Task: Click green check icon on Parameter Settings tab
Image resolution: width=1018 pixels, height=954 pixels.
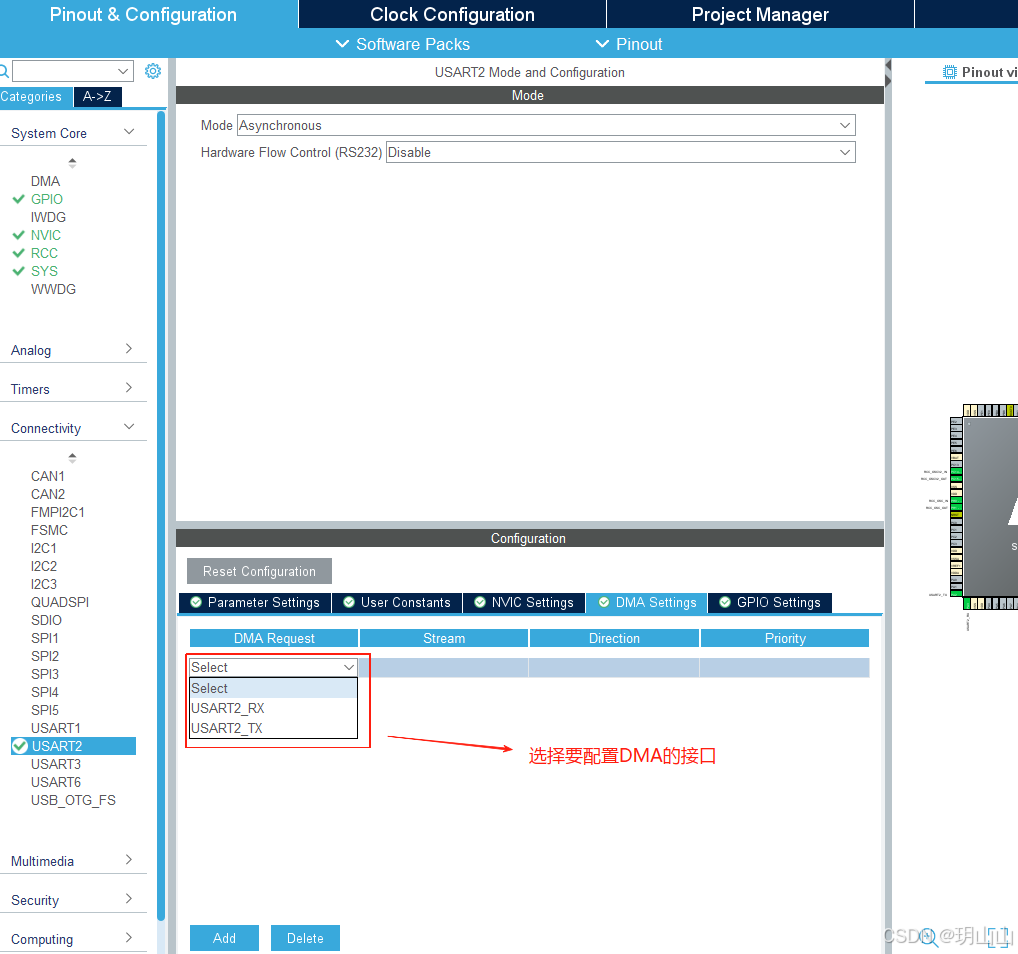Action: pyautogui.click(x=196, y=602)
